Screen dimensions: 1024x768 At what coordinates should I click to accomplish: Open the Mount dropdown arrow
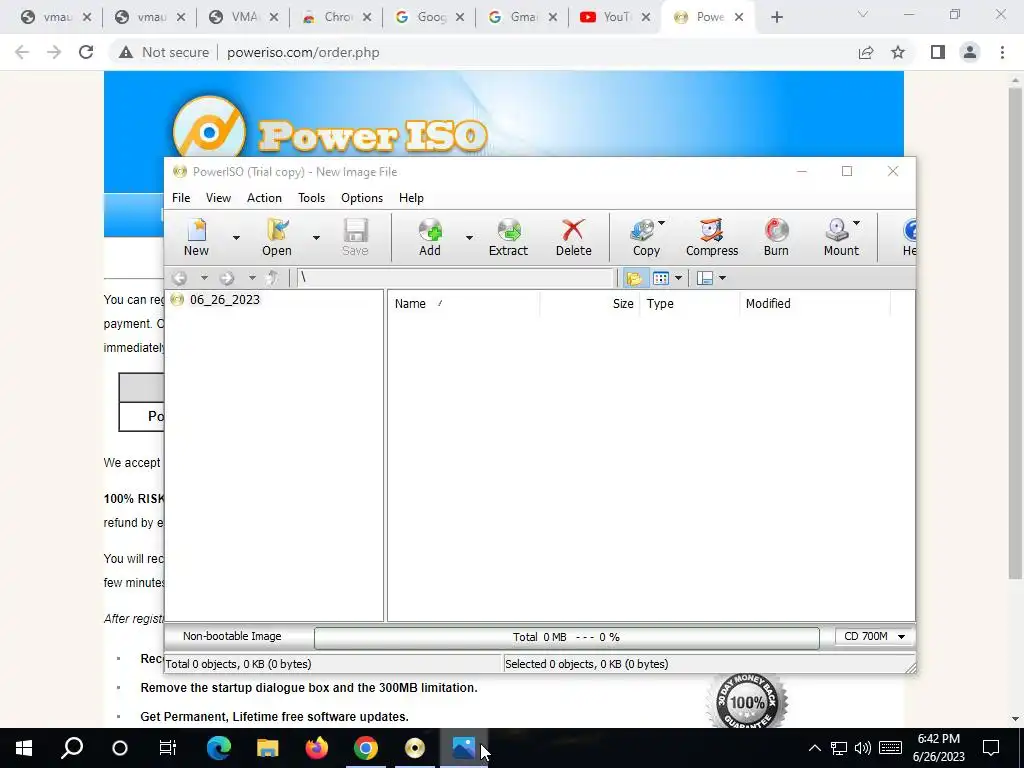(x=856, y=223)
